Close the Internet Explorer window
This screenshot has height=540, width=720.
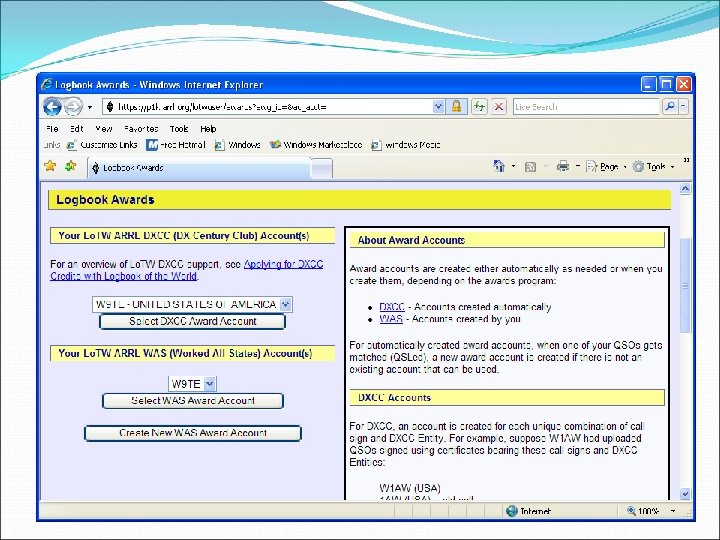coord(683,84)
